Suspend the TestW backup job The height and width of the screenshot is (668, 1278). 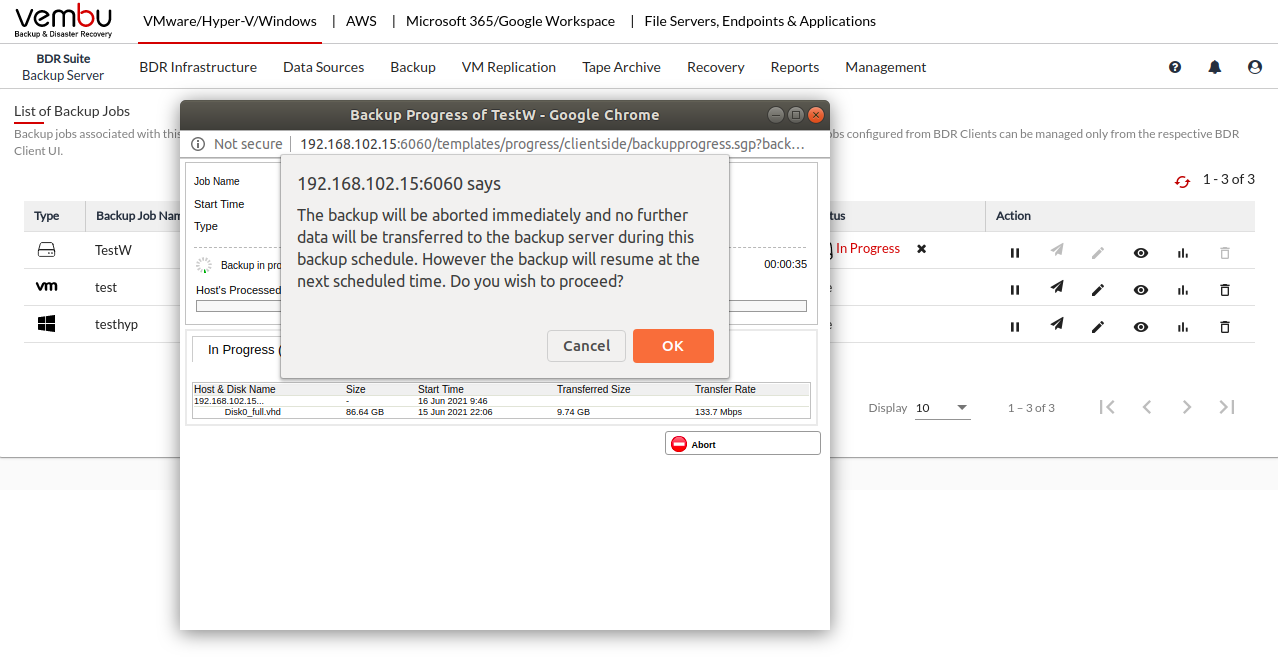click(1015, 253)
